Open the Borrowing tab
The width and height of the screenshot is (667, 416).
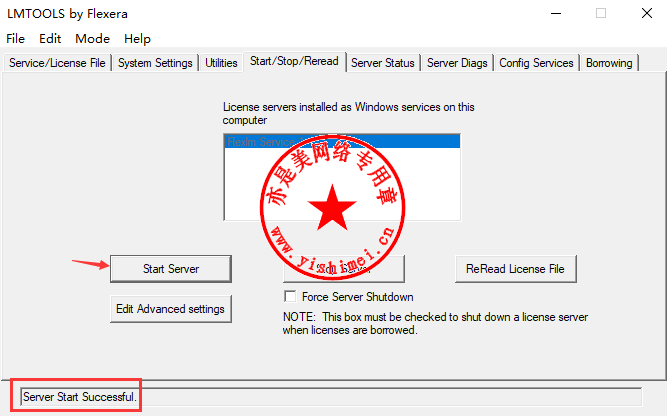609,63
